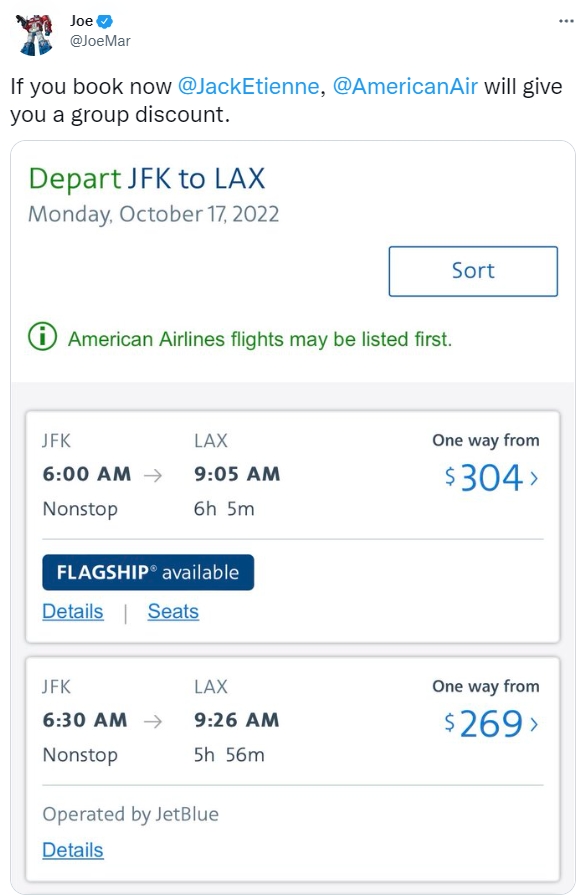Image resolution: width=588 pixels, height=895 pixels.
Task: View Details of the JetBlue flight
Action: coord(73,850)
